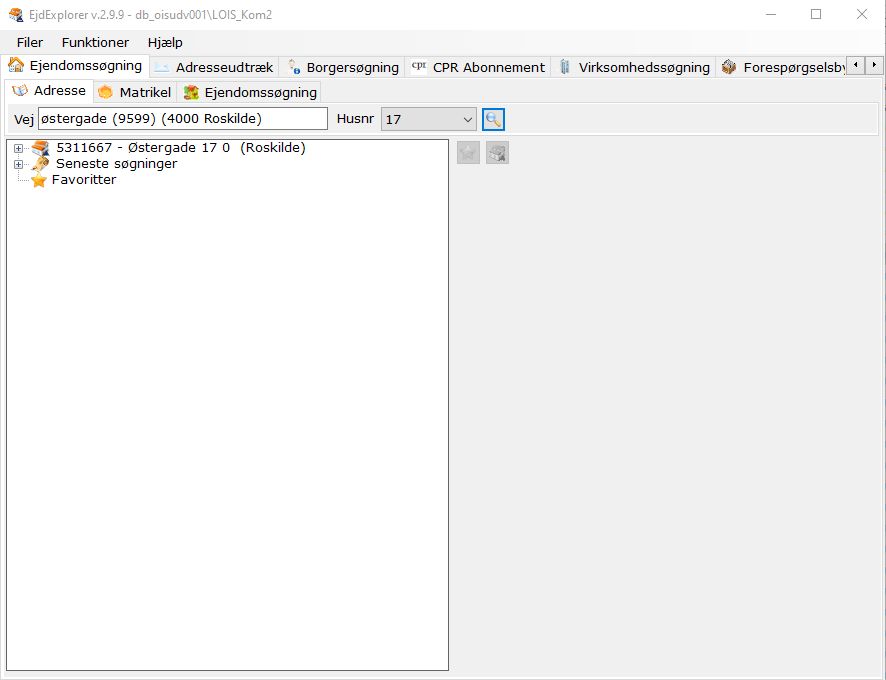Viewport: 886px width, 680px height.
Task: Click in the Vej street input field
Action: click(x=182, y=119)
